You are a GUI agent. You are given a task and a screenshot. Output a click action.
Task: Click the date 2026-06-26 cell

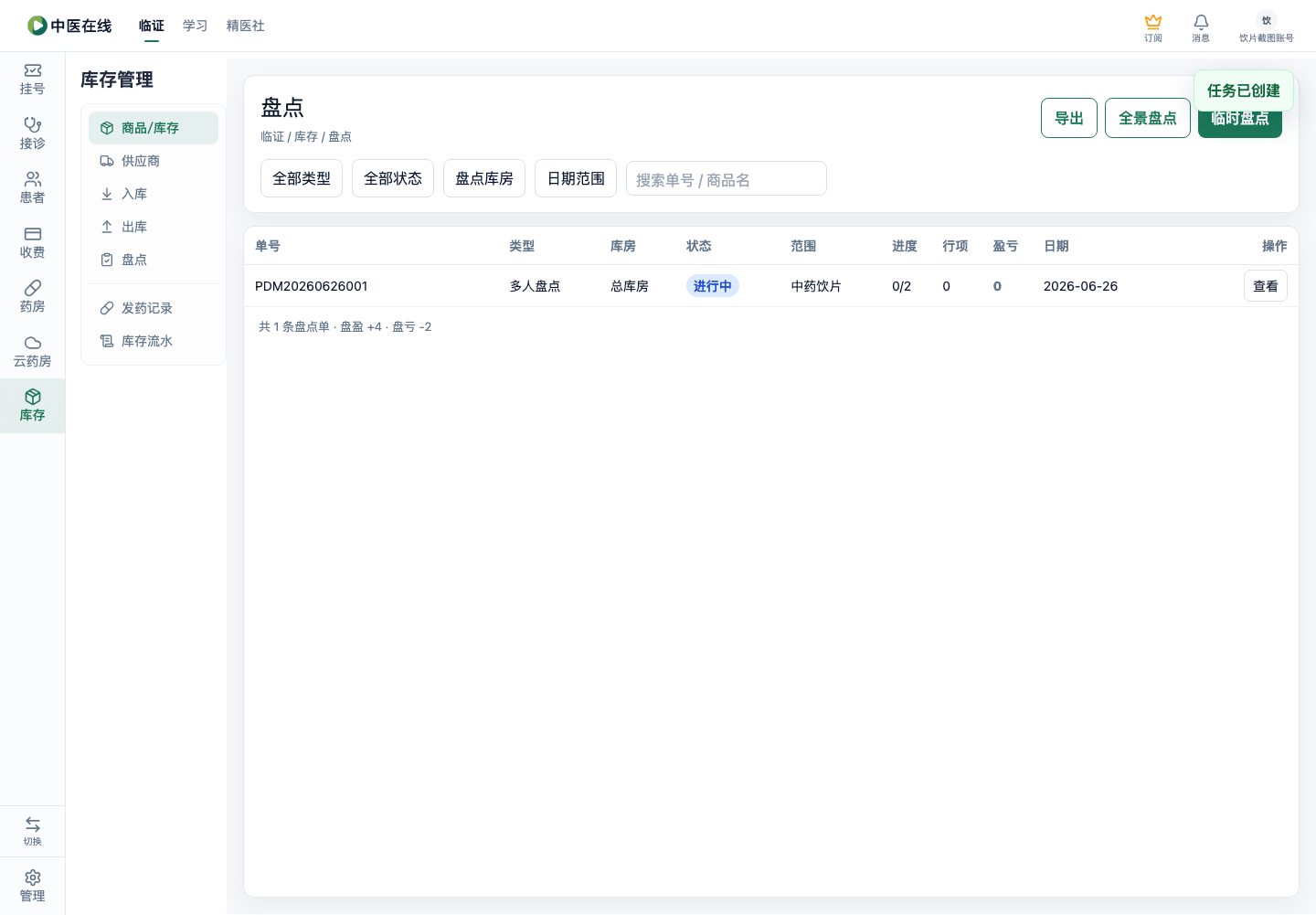coord(1081,286)
